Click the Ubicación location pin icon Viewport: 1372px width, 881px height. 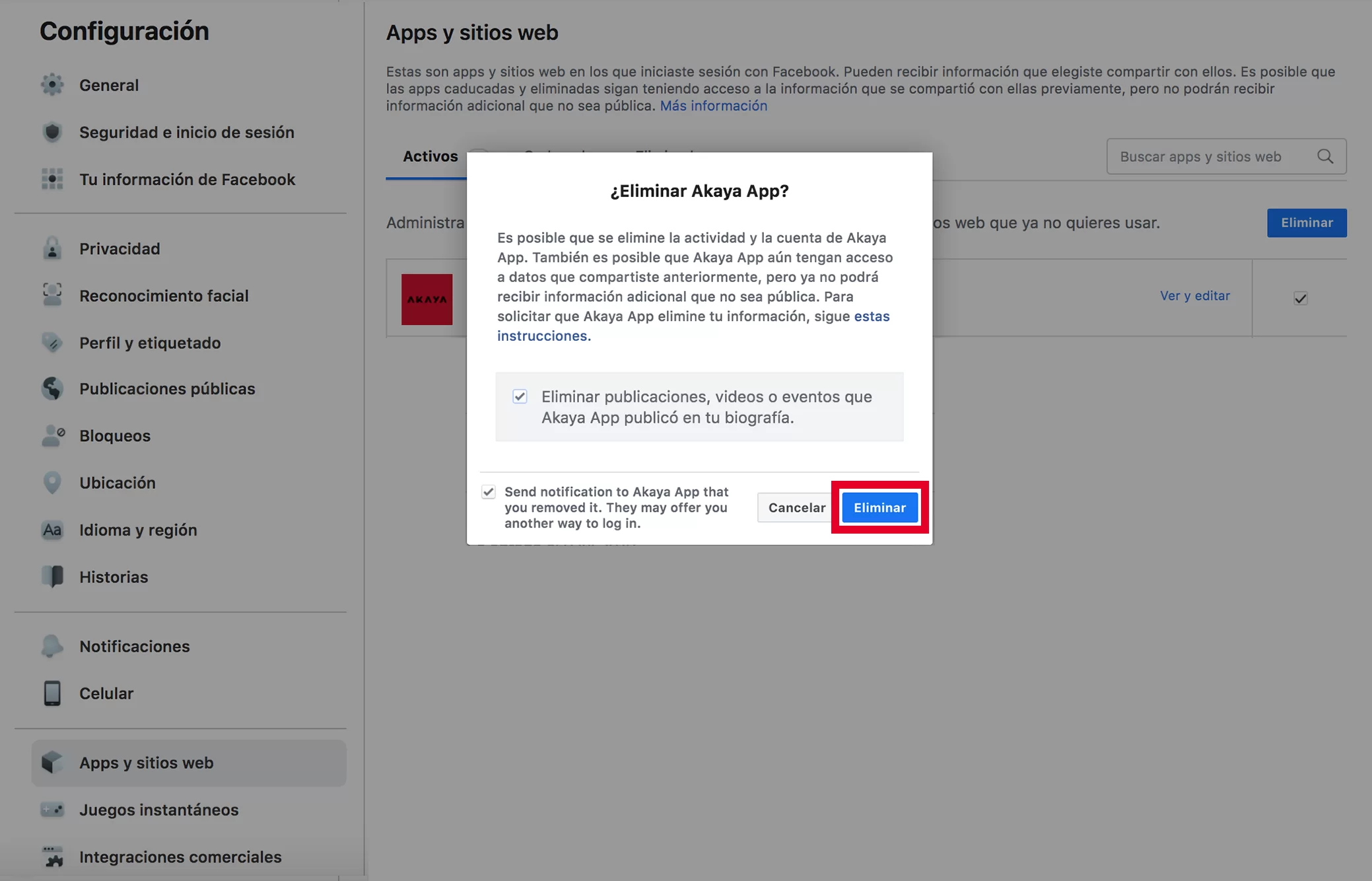click(52, 482)
